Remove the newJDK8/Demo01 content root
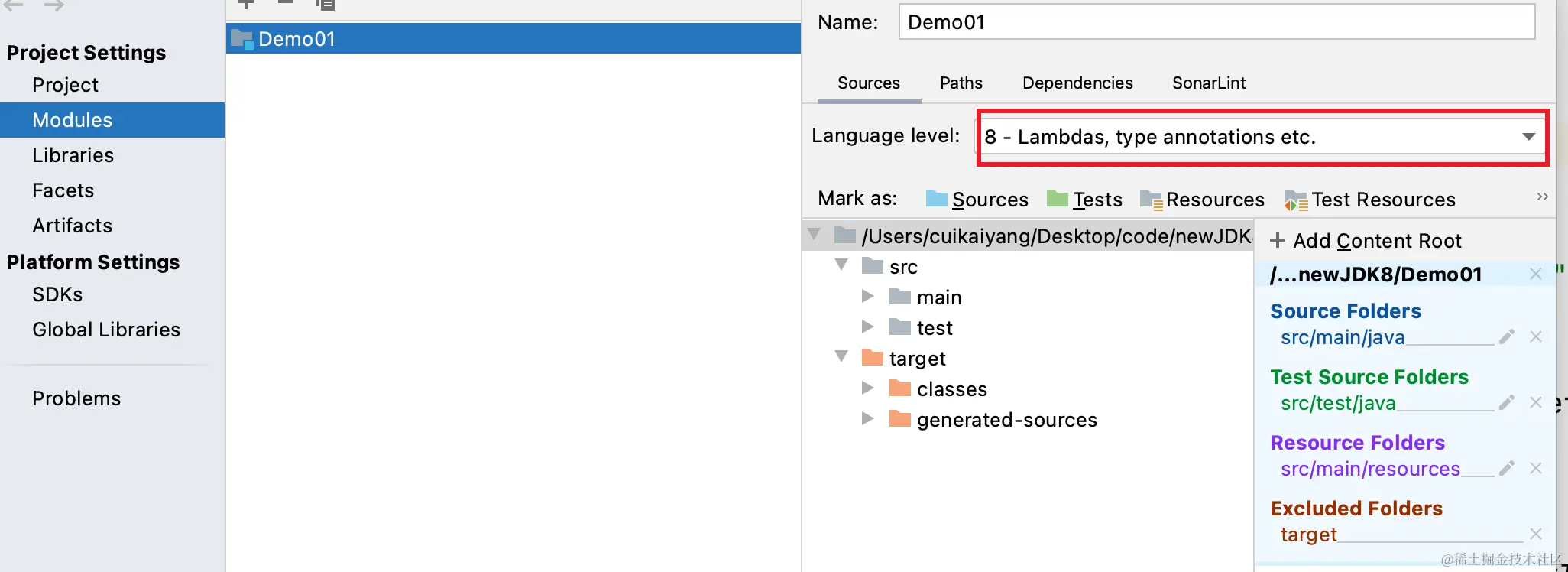 (x=1536, y=274)
